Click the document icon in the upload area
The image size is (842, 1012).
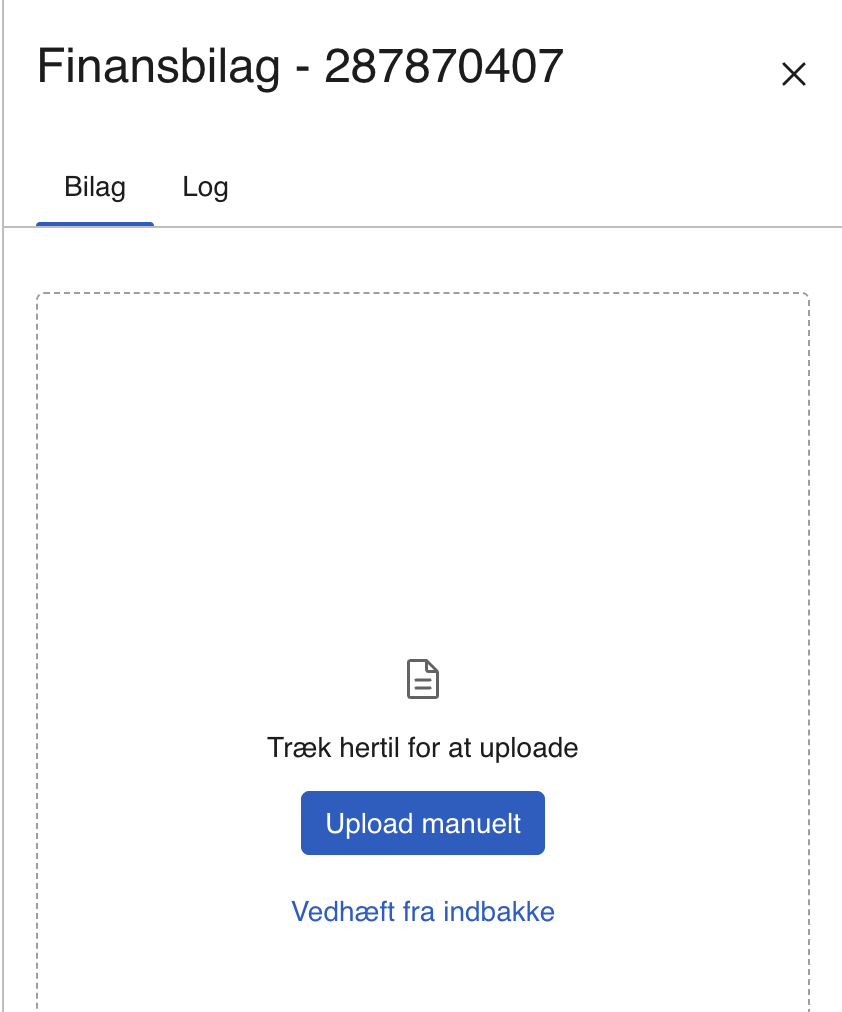pyautogui.click(x=423, y=679)
